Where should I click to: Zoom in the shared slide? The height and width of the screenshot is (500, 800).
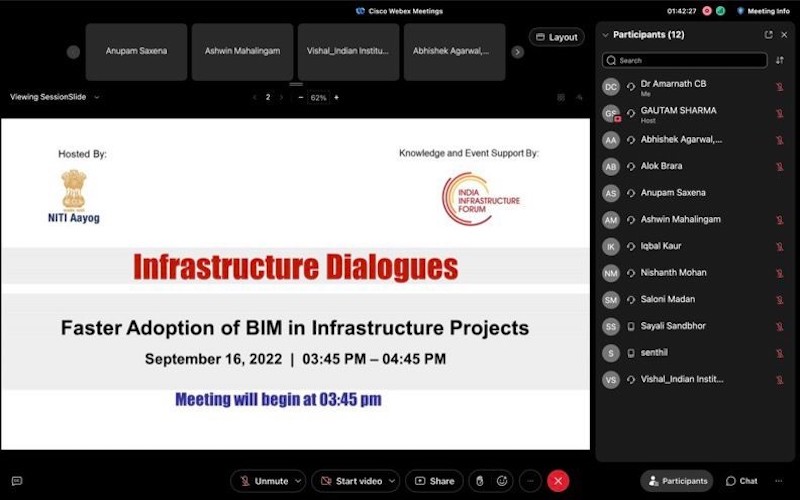tap(337, 97)
